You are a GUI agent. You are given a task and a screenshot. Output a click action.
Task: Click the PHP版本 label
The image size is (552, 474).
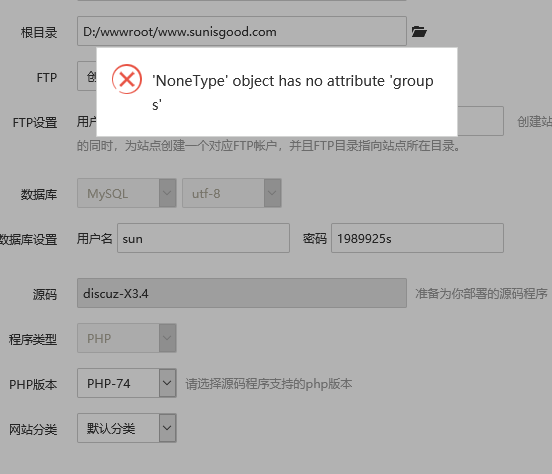[x=33, y=385]
